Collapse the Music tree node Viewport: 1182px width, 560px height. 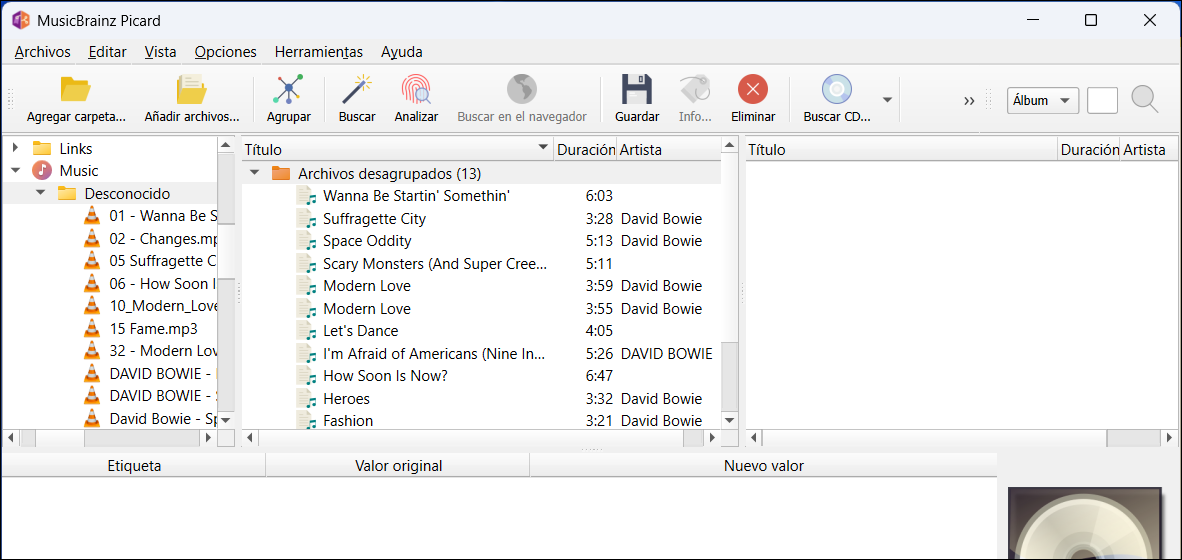tap(15, 170)
